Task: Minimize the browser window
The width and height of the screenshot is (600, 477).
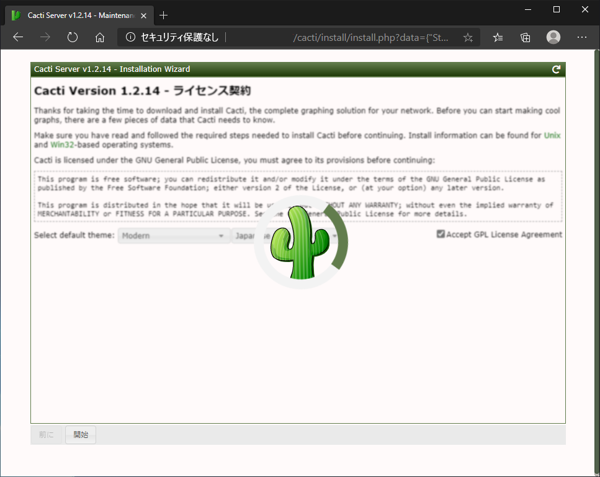Action: coord(528,10)
